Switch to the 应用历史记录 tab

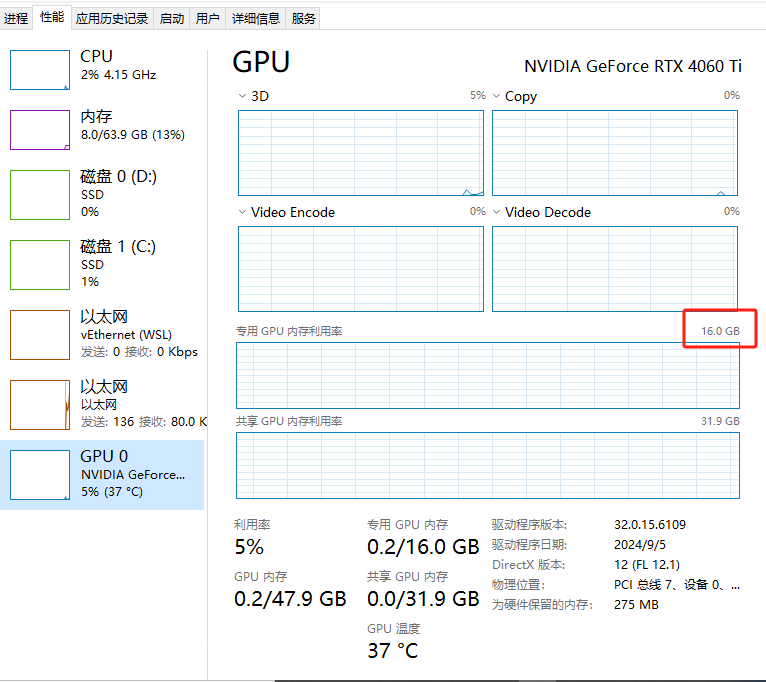[x=112, y=18]
